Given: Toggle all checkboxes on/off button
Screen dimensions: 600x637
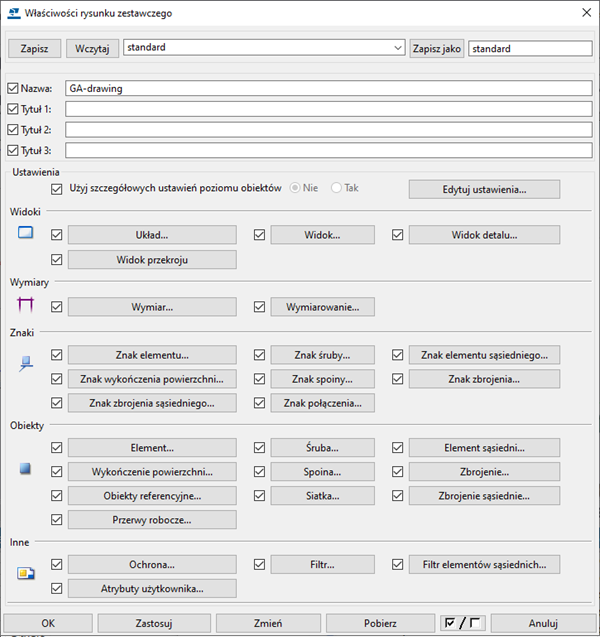Looking at the screenshot, I should [462, 623].
